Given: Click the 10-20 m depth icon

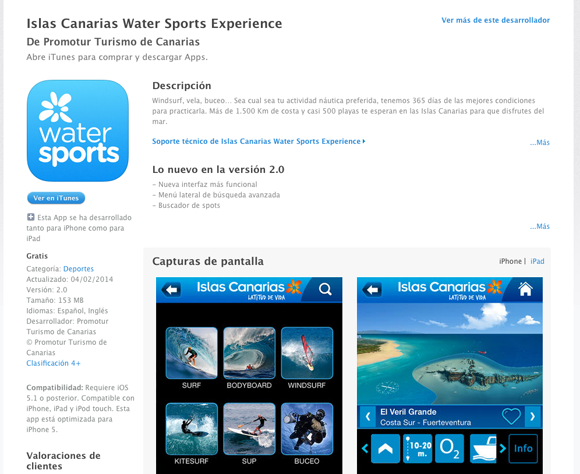Looking at the screenshot, I should [417, 448].
